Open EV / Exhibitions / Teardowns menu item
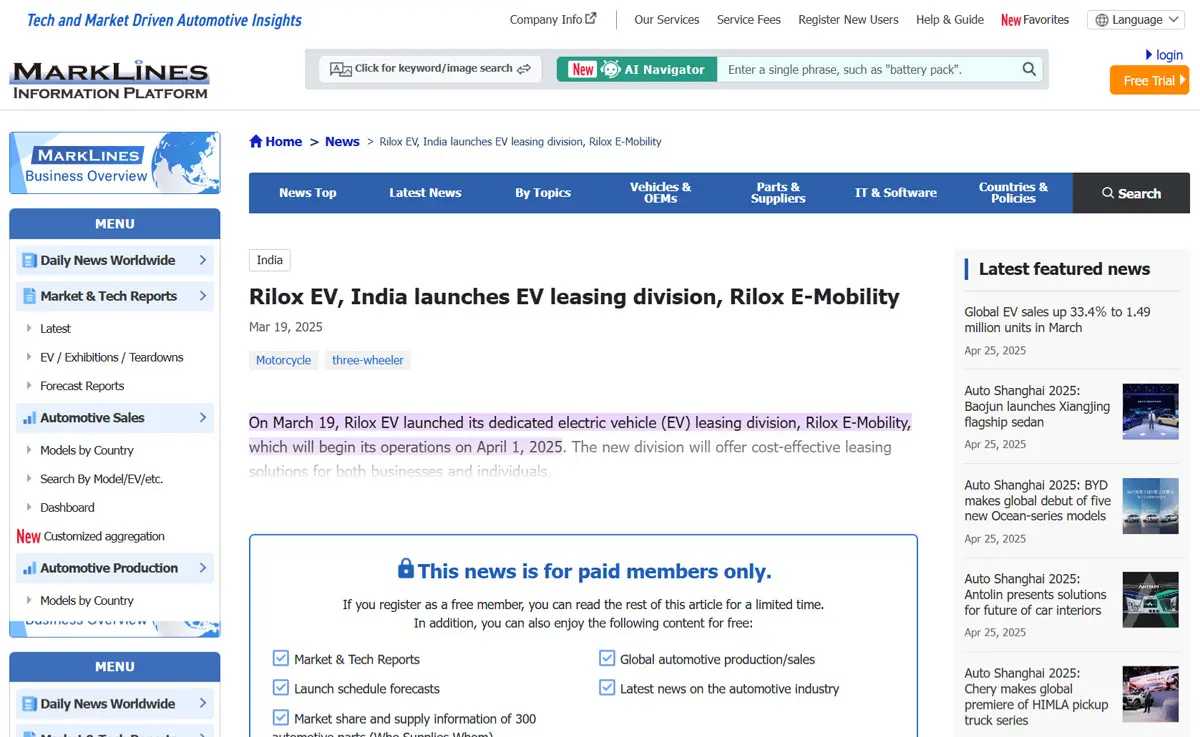 tap(112, 357)
